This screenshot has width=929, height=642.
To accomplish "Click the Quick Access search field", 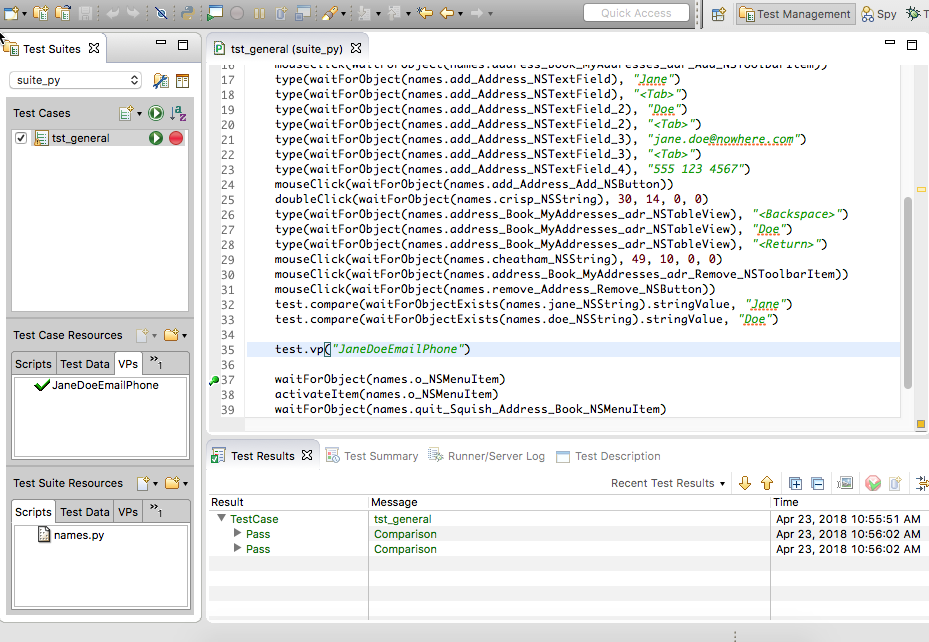I will 637,13.
